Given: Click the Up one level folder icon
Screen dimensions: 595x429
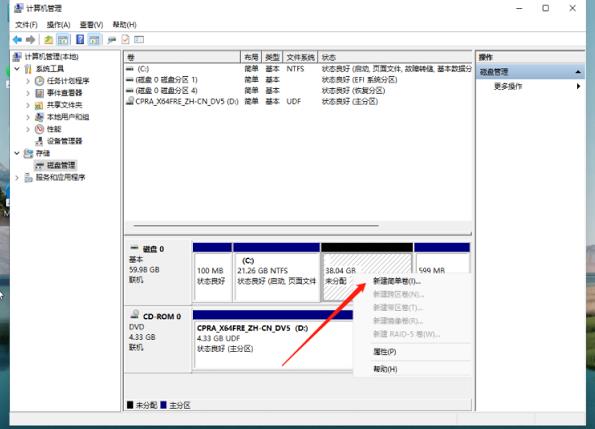Looking at the screenshot, I should pos(48,39).
